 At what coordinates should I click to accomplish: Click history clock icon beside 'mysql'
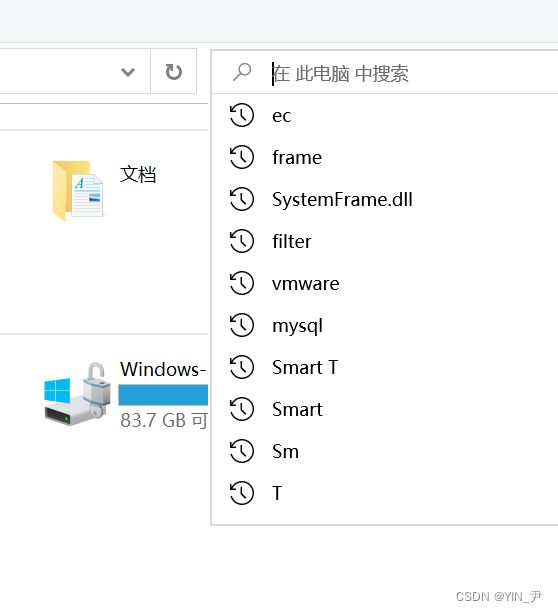tap(242, 325)
